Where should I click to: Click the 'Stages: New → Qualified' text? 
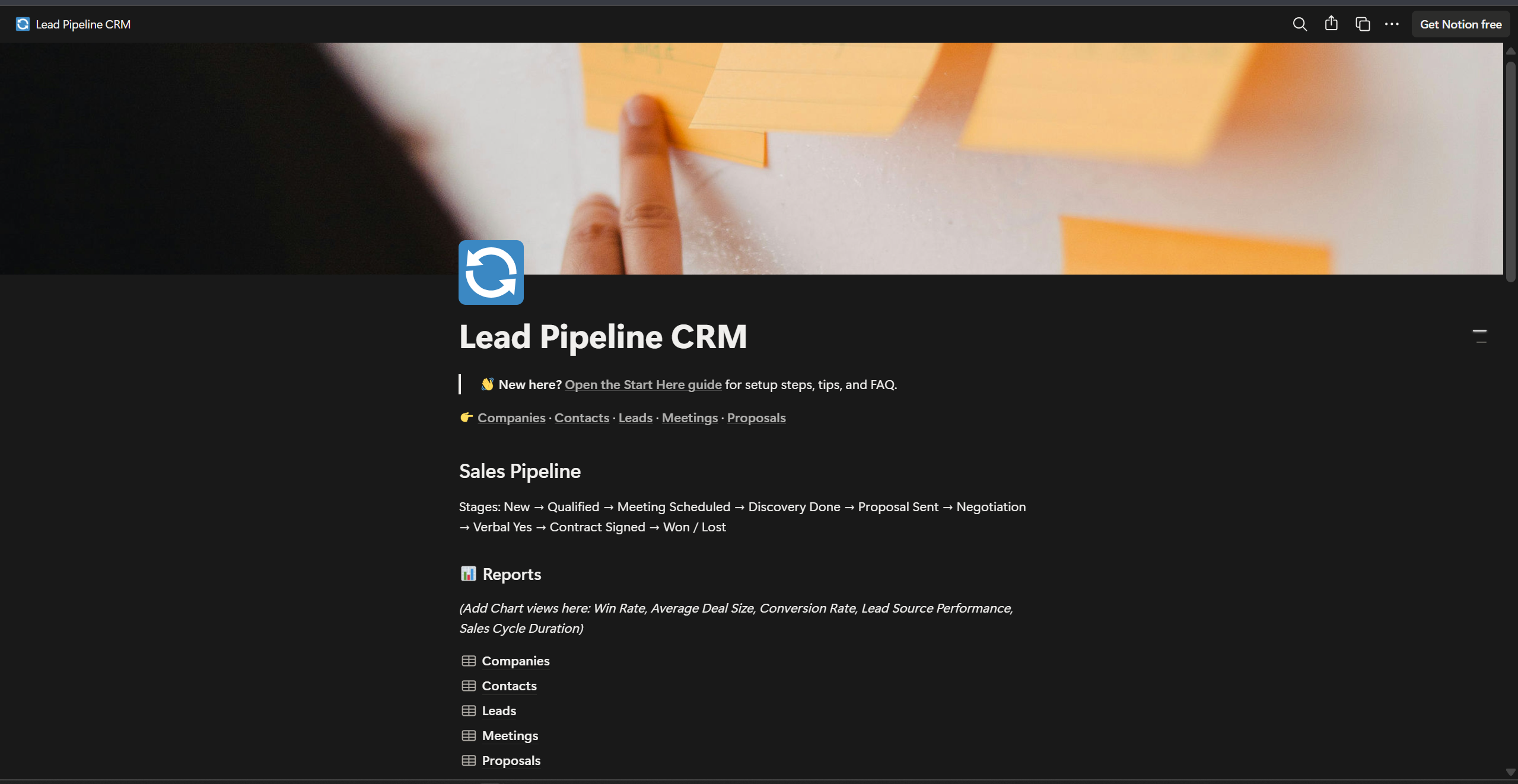tap(529, 507)
